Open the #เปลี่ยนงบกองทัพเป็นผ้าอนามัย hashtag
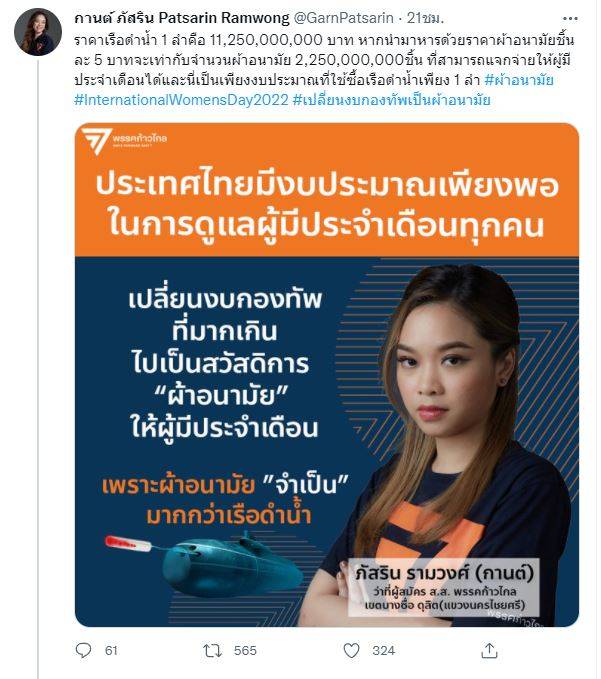Screen dimensions: 601x679 [x=392, y=100]
